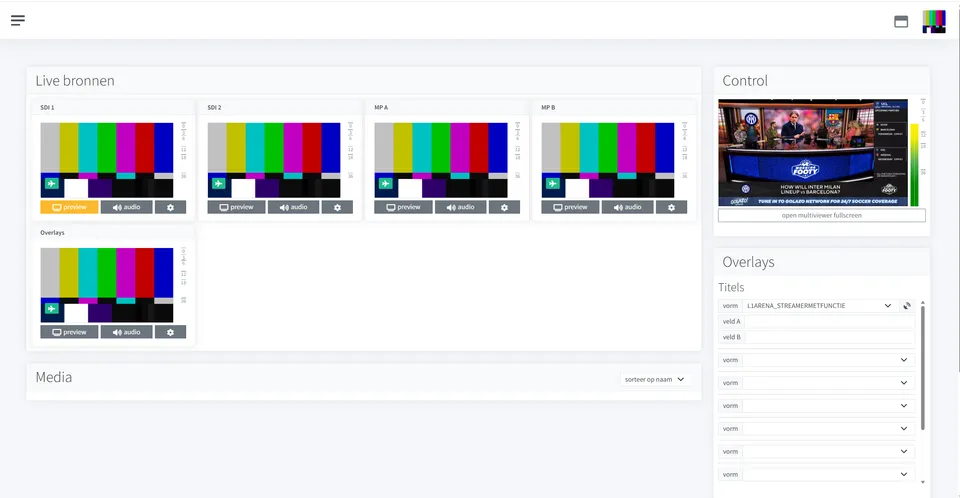This screenshot has height=498, width=960.
Task: Click the green plane icon on MP B
Action: tap(552, 183)
